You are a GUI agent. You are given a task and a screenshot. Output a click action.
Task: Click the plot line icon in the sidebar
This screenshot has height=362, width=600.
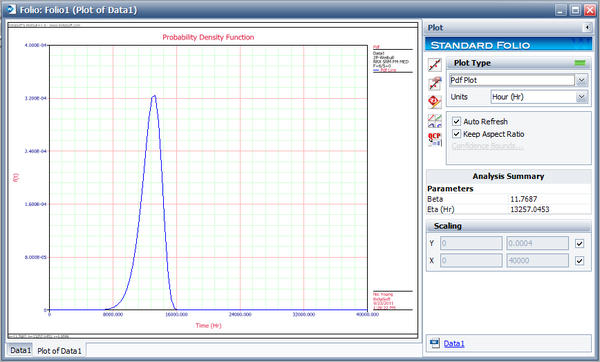(x=434, y=65)
